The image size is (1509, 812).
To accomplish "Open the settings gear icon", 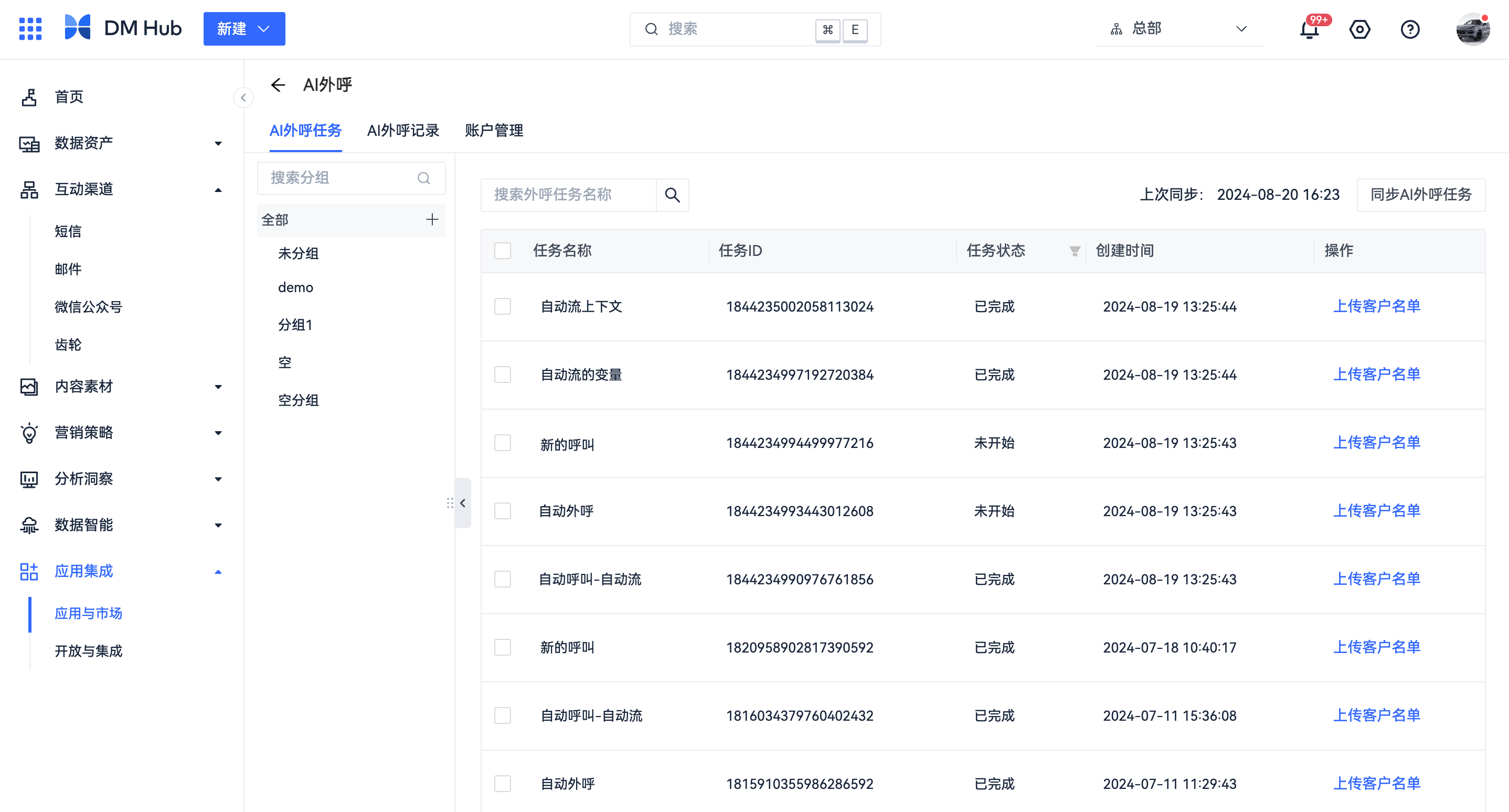I will coord(1359,29).
